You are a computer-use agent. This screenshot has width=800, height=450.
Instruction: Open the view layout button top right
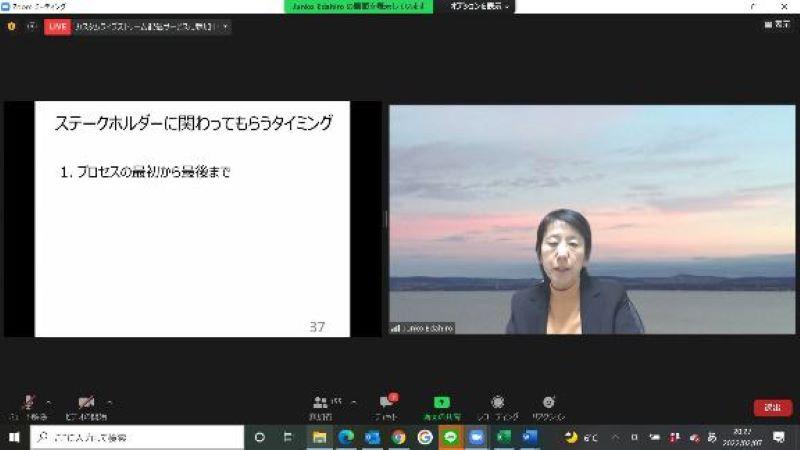point(776,26)
